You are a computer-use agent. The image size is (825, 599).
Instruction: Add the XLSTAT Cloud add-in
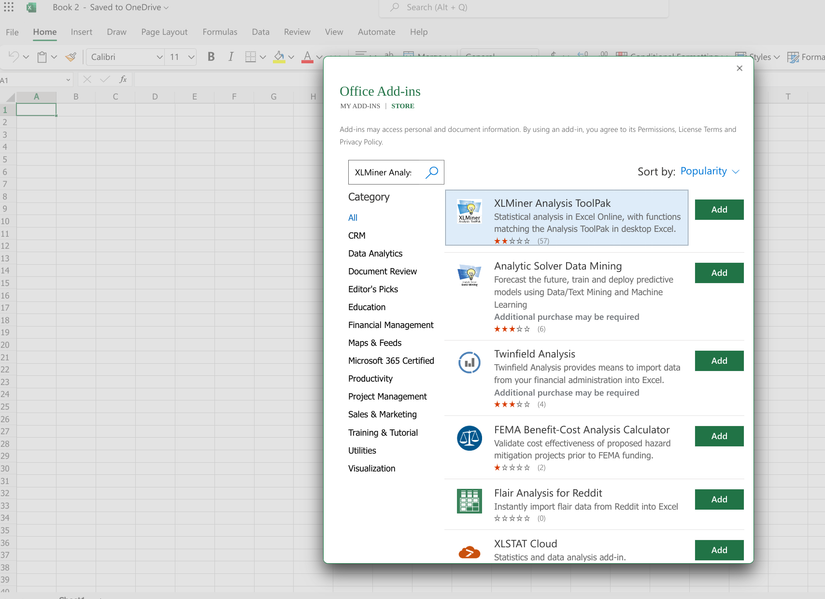coord(719,550)
